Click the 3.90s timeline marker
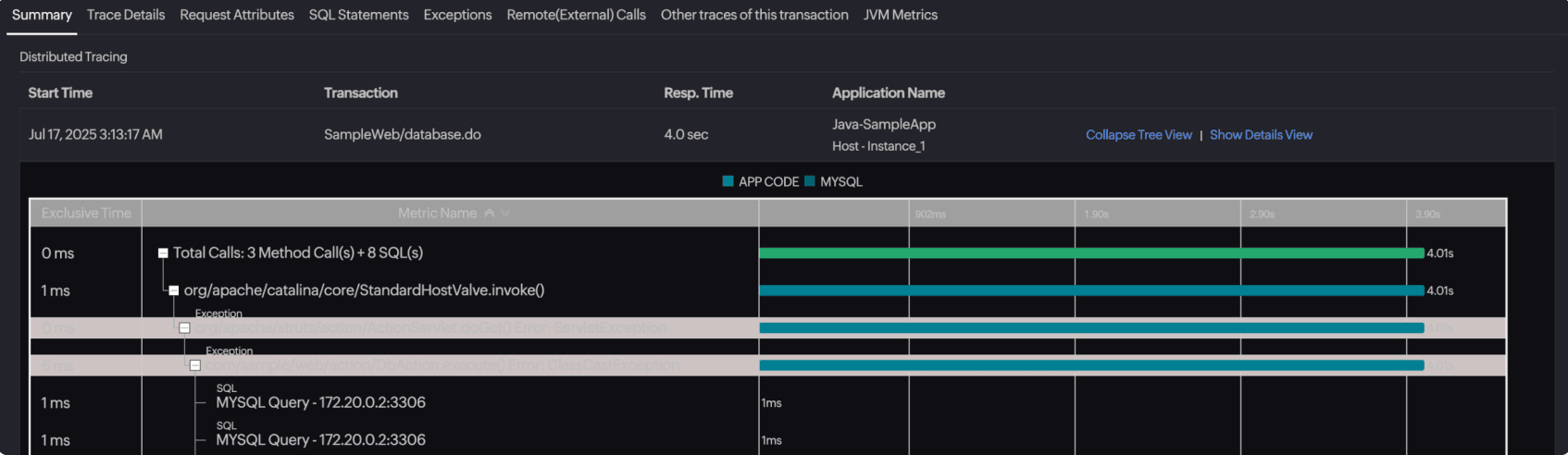This screenshot has height=455, width=1568. pos(1427,214)
